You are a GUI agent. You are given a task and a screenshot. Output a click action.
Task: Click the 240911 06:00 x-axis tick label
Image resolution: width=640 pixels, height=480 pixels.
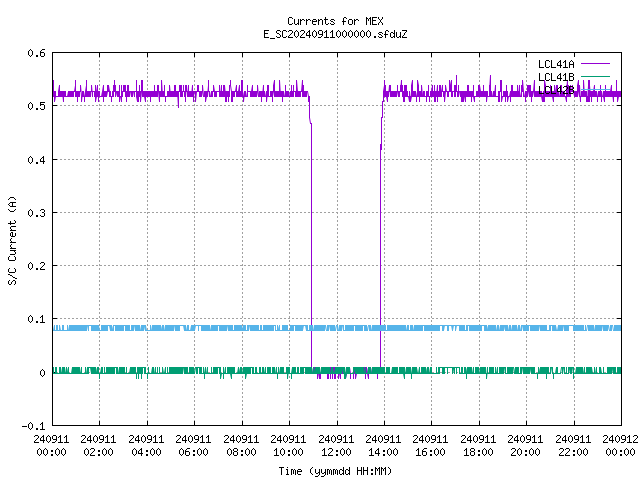[x=193, y=446]
